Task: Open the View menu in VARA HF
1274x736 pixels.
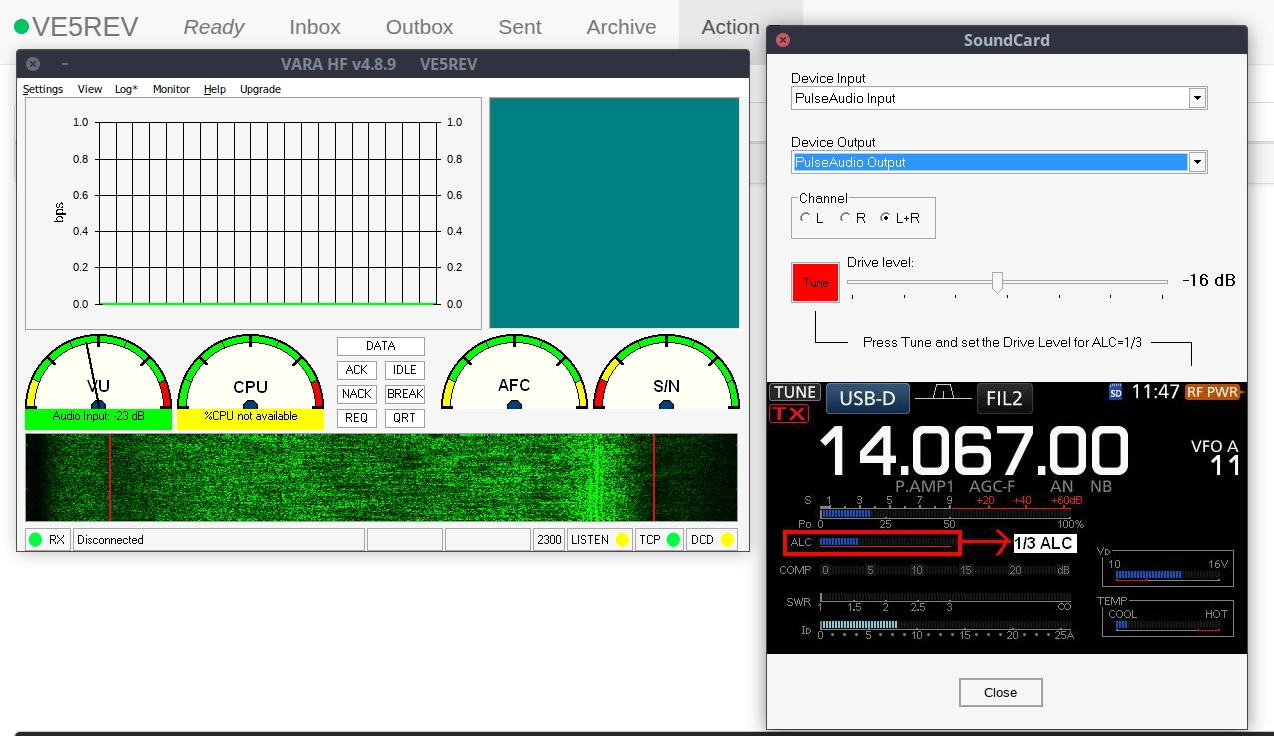Action: click(90, 89)
